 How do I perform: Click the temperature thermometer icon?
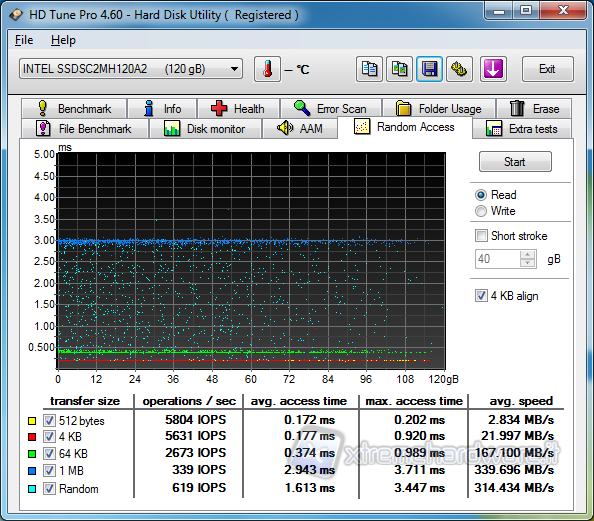click(x=267, y=69)
